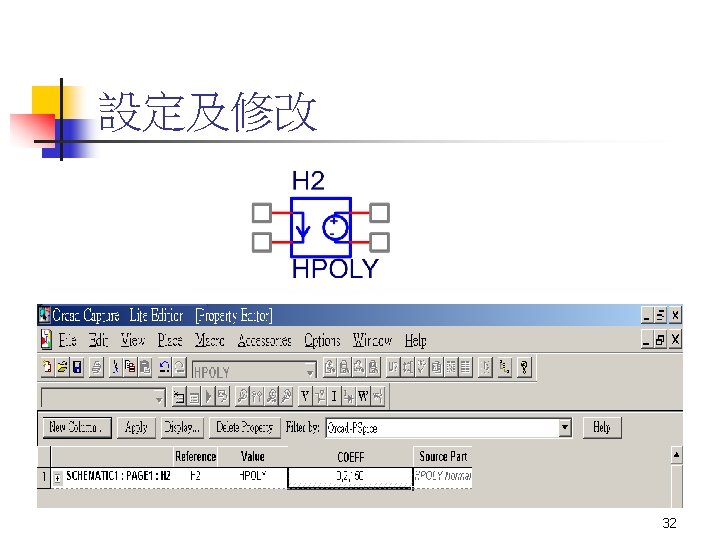This screenshot has width=720, height=540.
Task: Click the Help question mark icon
Action: pyautogui.click(x=524, y=367)
